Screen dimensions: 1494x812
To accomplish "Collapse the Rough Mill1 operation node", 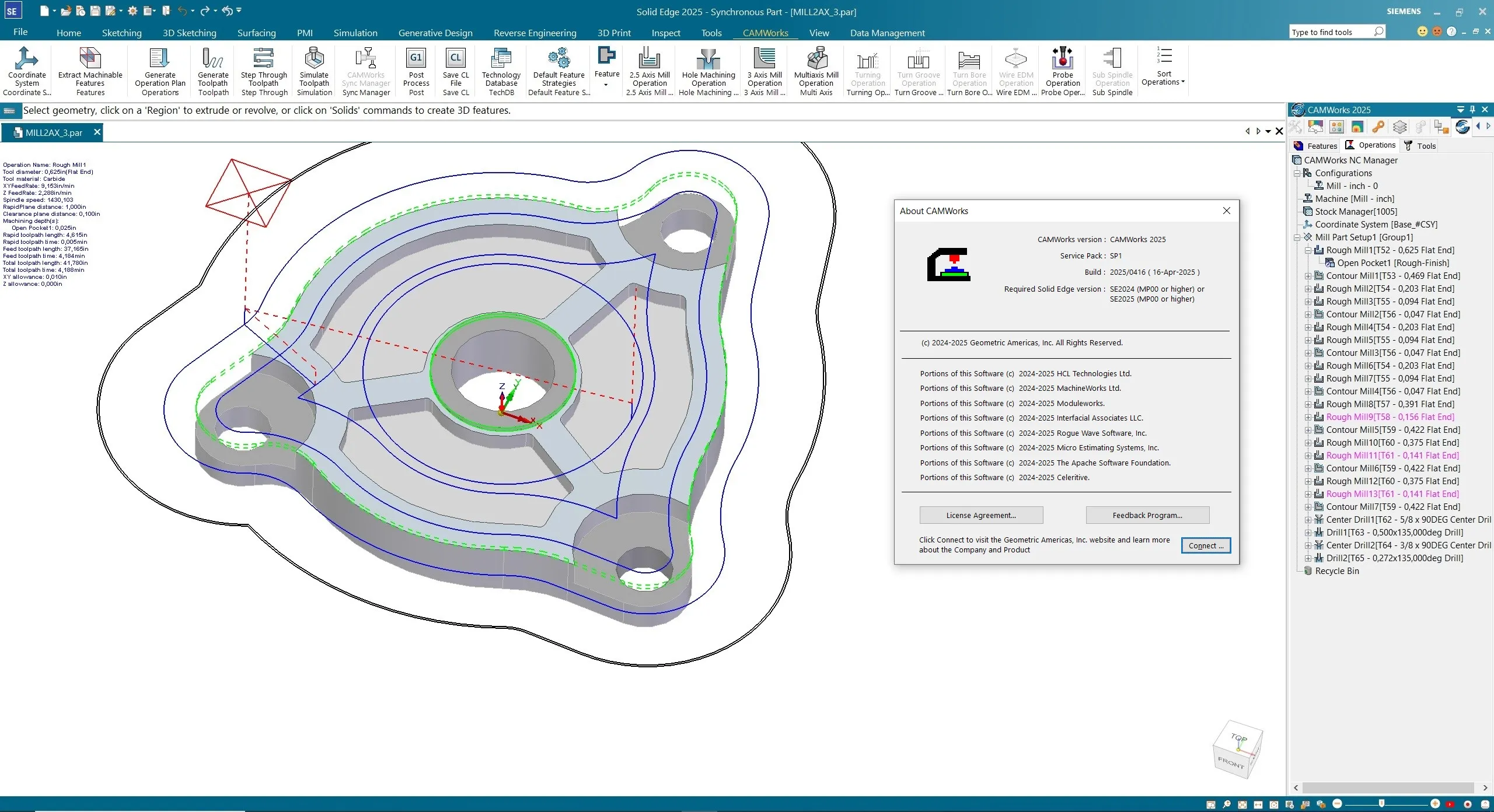I will click(x=1308, y=250).
